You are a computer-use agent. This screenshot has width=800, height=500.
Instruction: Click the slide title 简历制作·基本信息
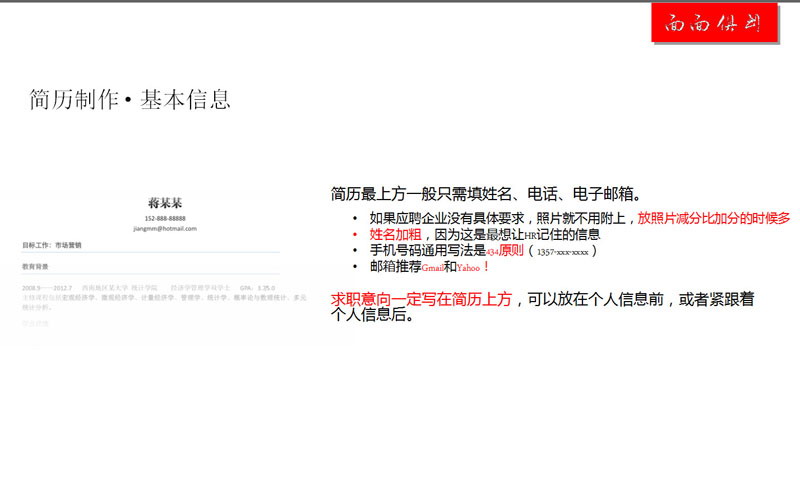coord(131,99)
